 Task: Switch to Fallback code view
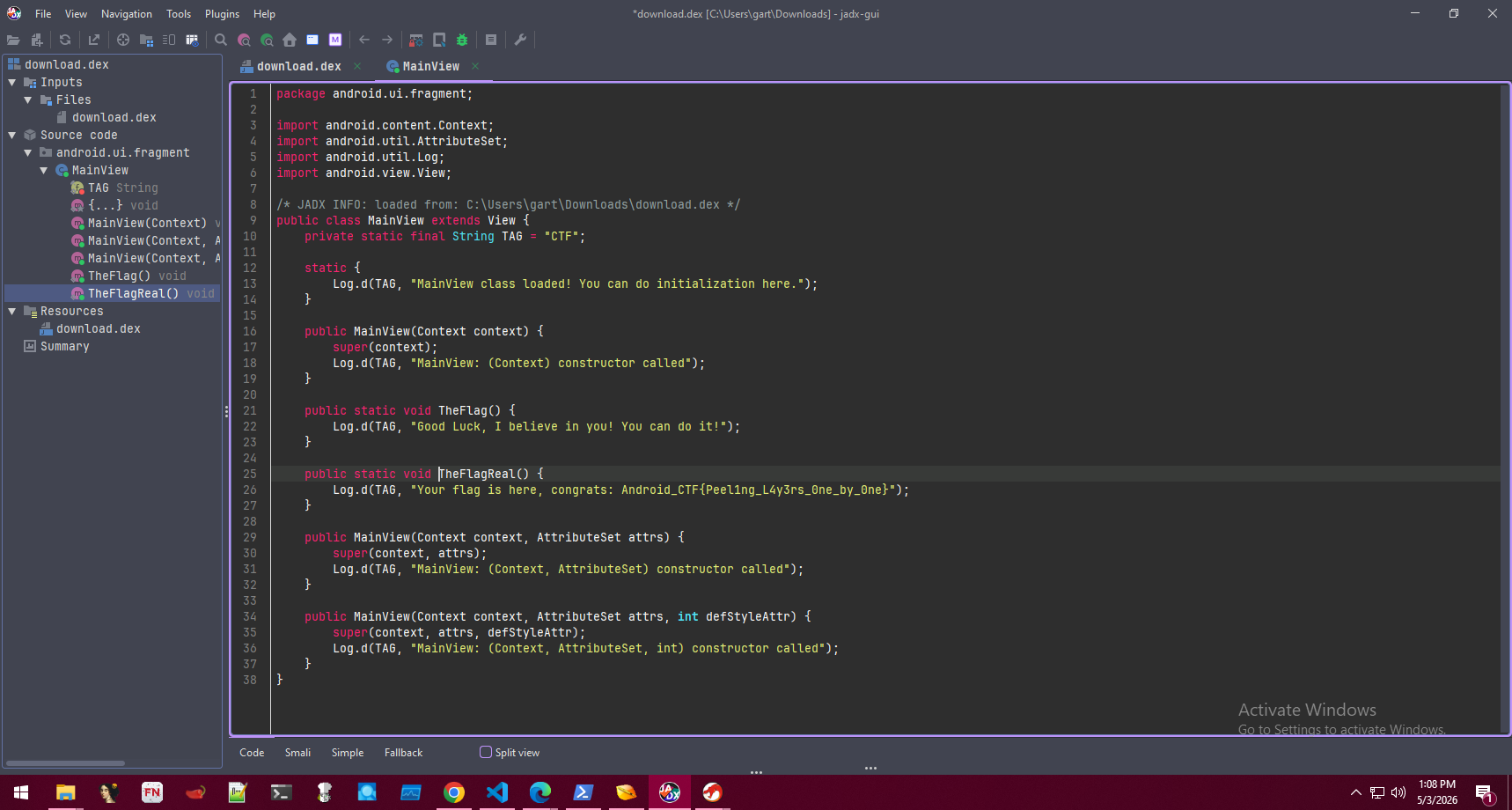[x=403, y=753]
